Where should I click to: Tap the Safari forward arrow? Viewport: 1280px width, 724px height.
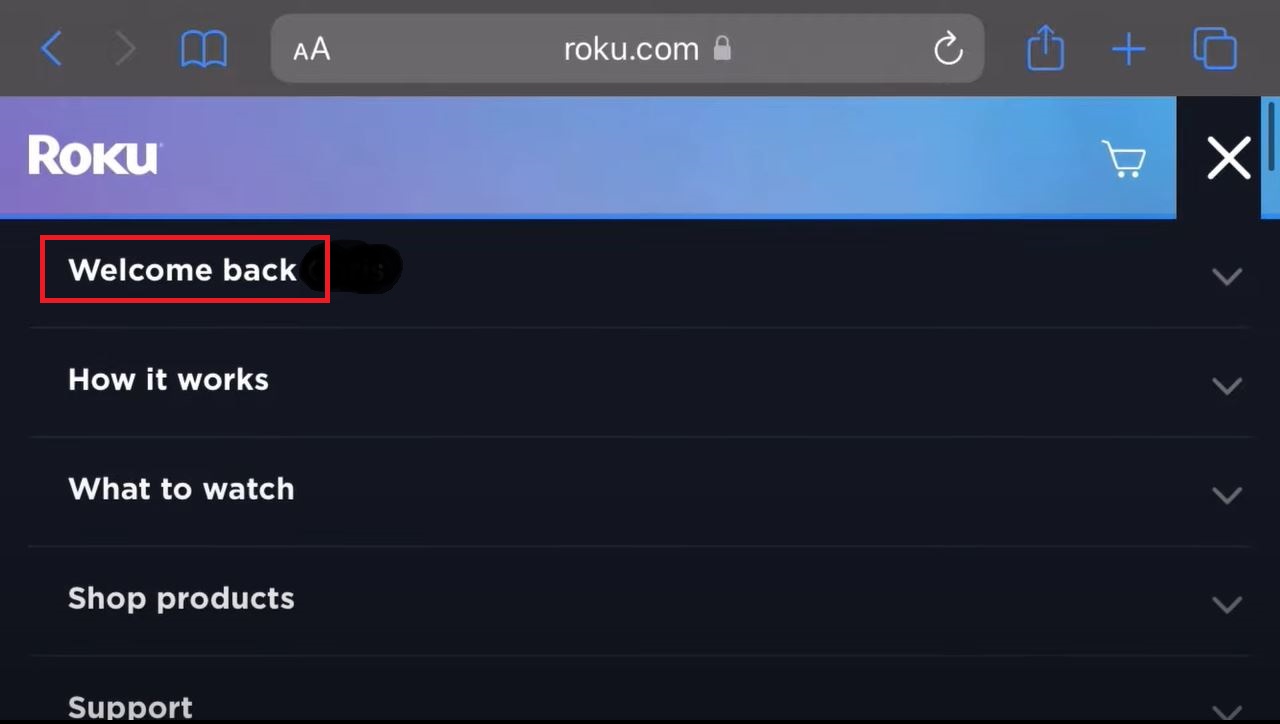pos(125,48)
